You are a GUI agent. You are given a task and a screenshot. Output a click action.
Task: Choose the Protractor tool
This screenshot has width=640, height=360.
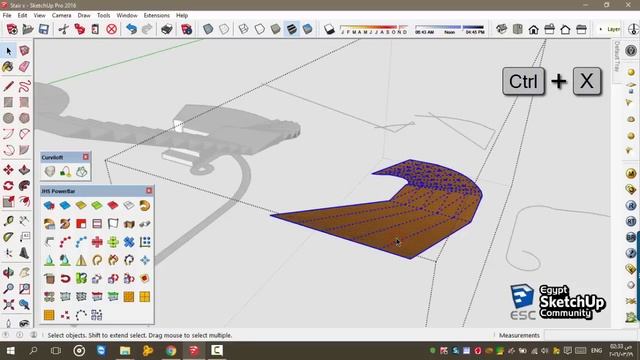(x=8, y=237)
